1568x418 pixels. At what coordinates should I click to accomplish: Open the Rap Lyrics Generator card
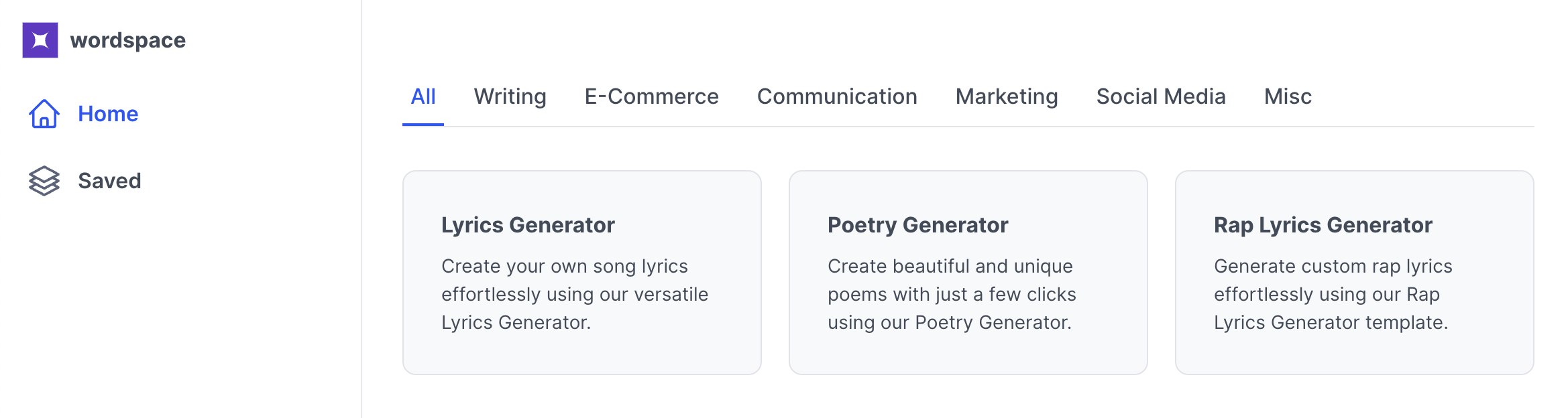click(x=1355, y=273)
